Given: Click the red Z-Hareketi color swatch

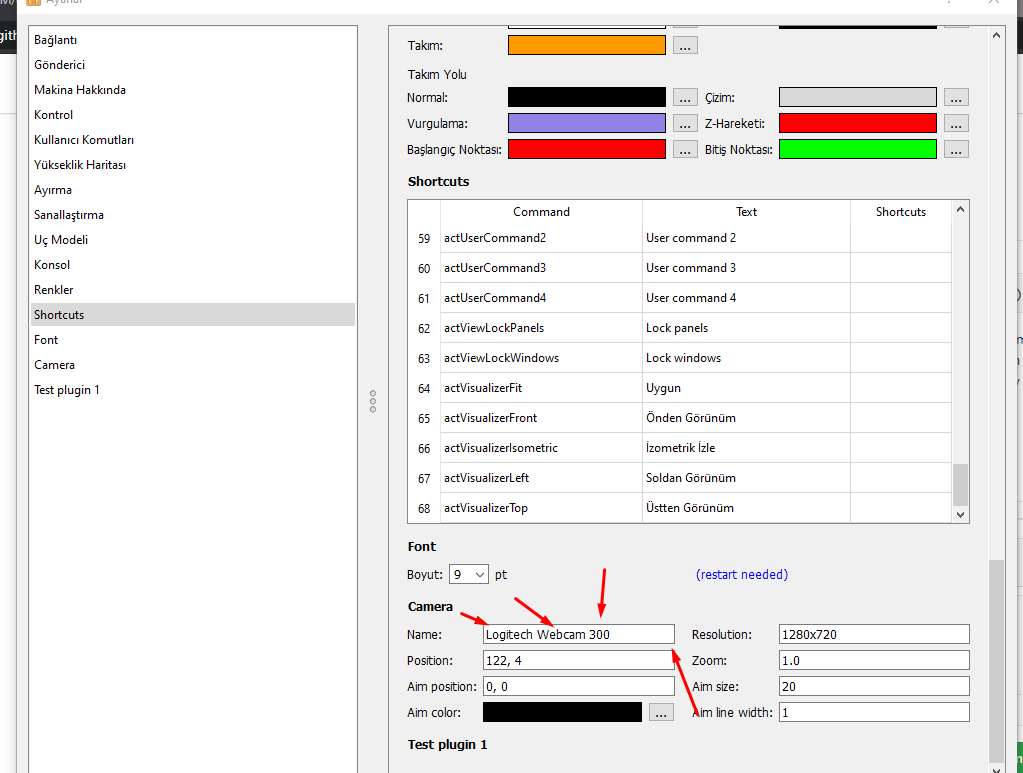Looking at the screenshot, I should tap(858, 123).
